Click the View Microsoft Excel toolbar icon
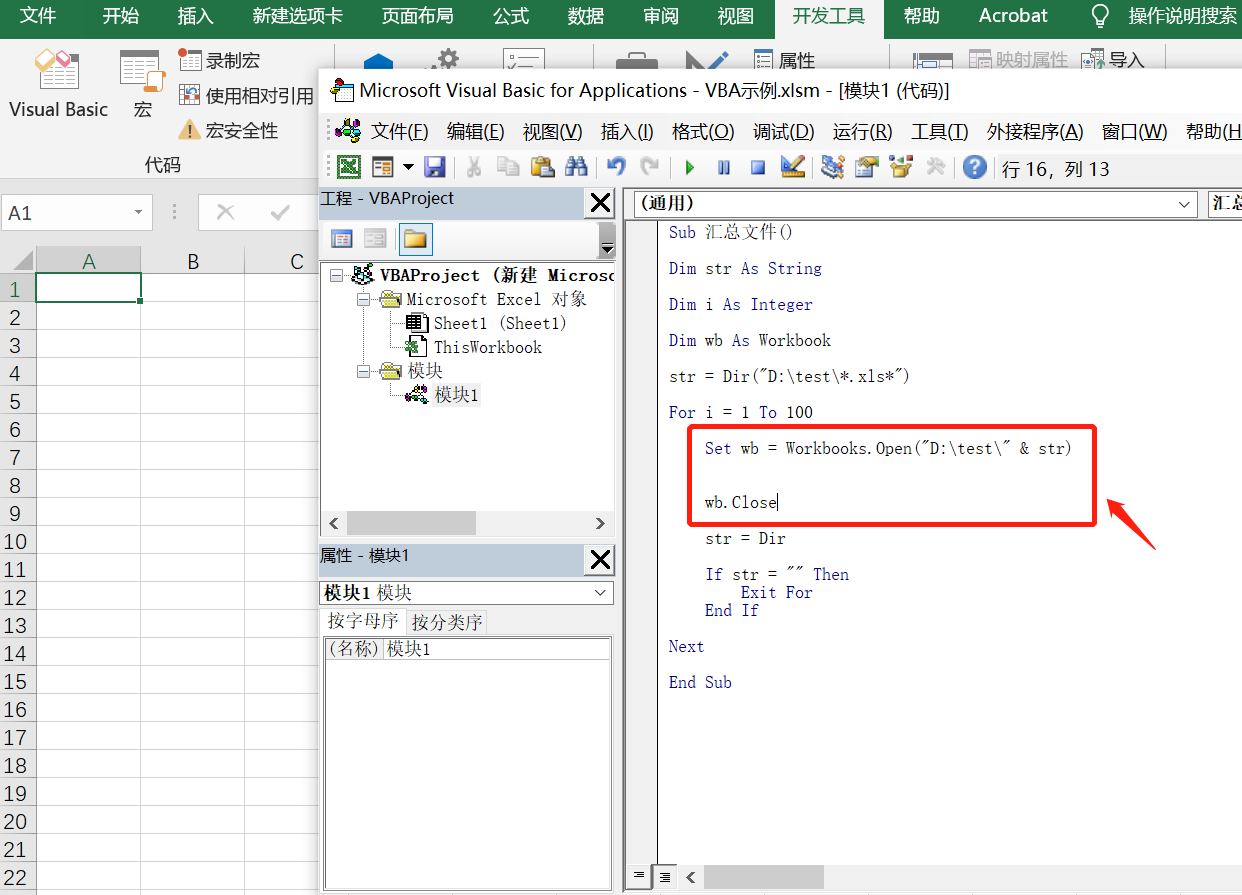 349,167
